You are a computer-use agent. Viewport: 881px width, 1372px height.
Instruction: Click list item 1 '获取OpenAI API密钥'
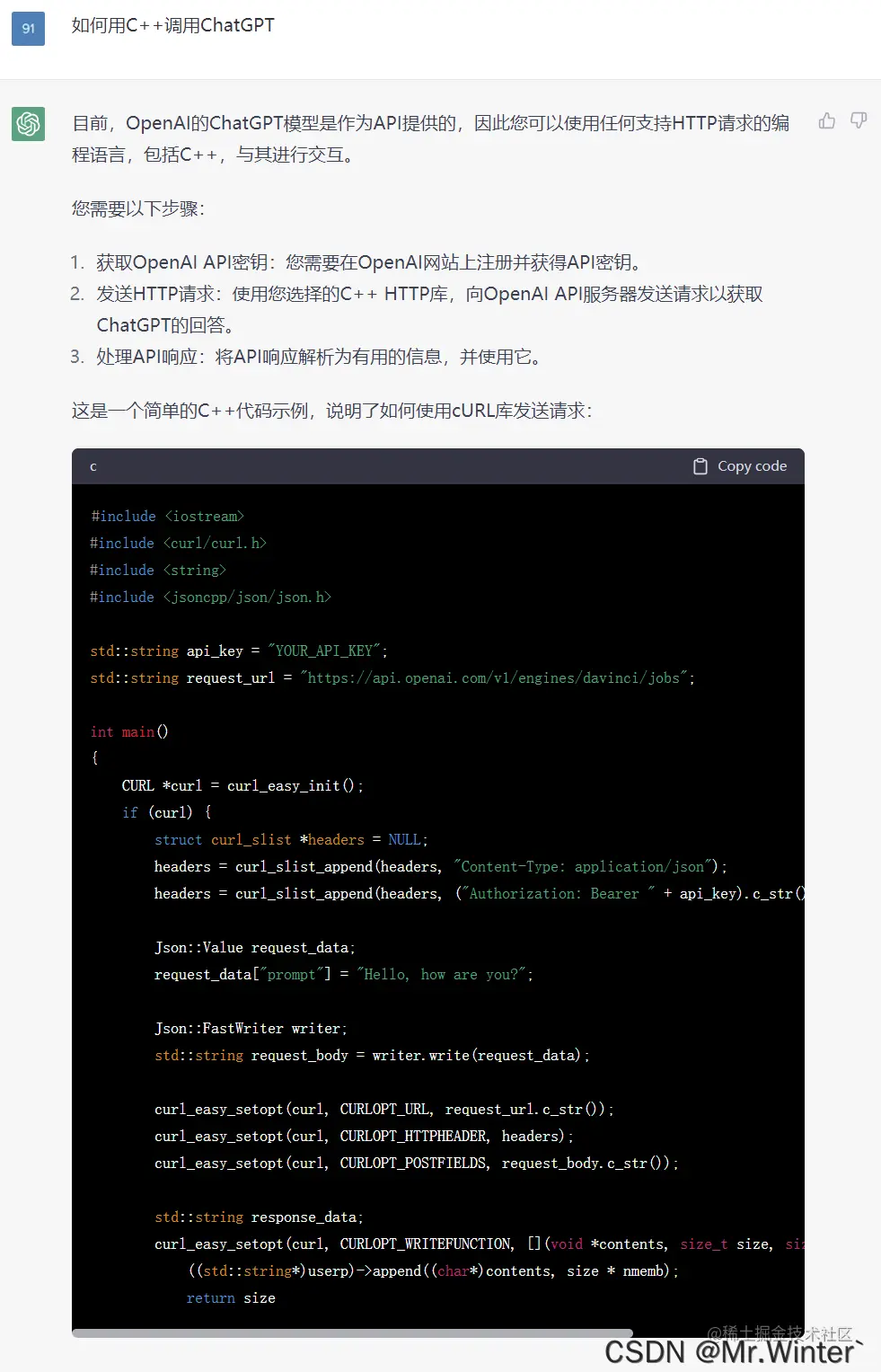point(370,262)
